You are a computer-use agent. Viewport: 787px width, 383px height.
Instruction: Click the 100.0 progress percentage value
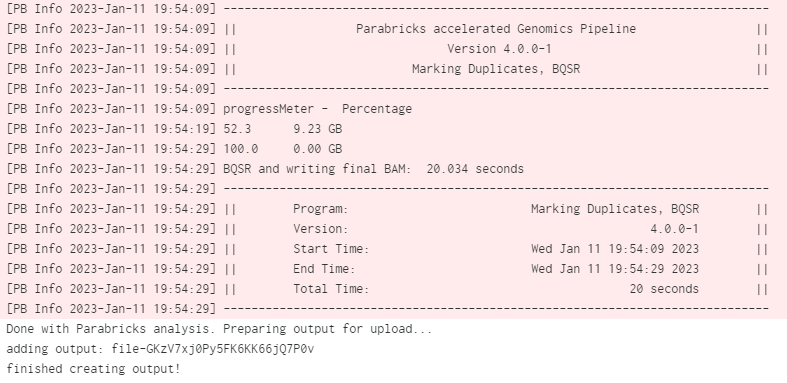(x=240, y=149)
